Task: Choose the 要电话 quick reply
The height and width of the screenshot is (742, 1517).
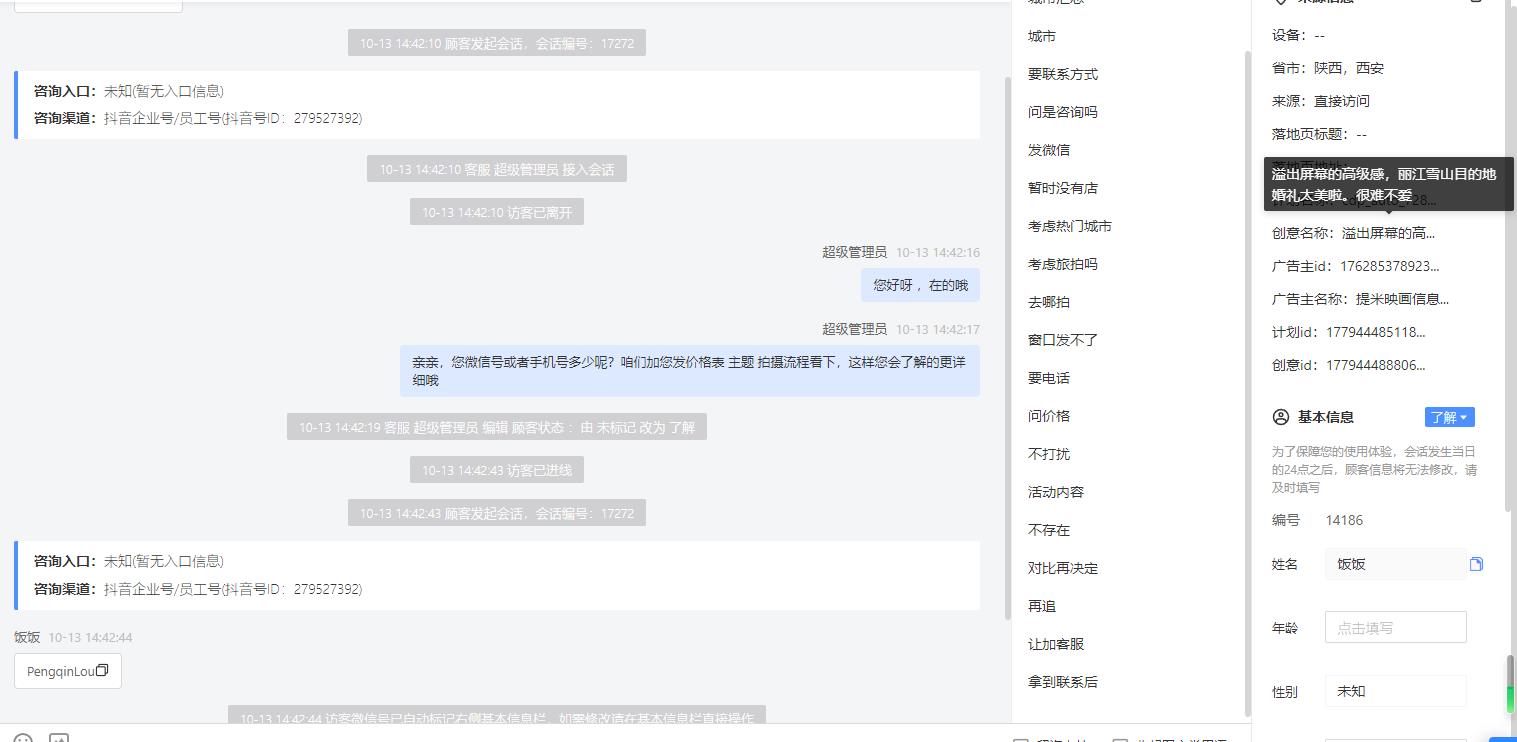Action: 1049,378
